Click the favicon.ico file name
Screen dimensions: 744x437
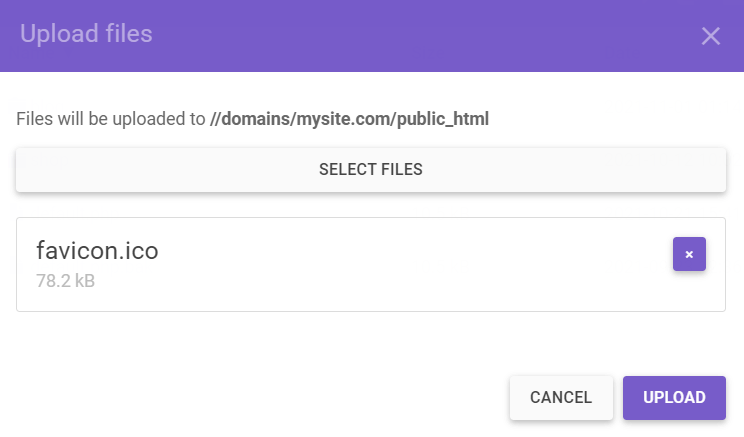pos(97,251)
